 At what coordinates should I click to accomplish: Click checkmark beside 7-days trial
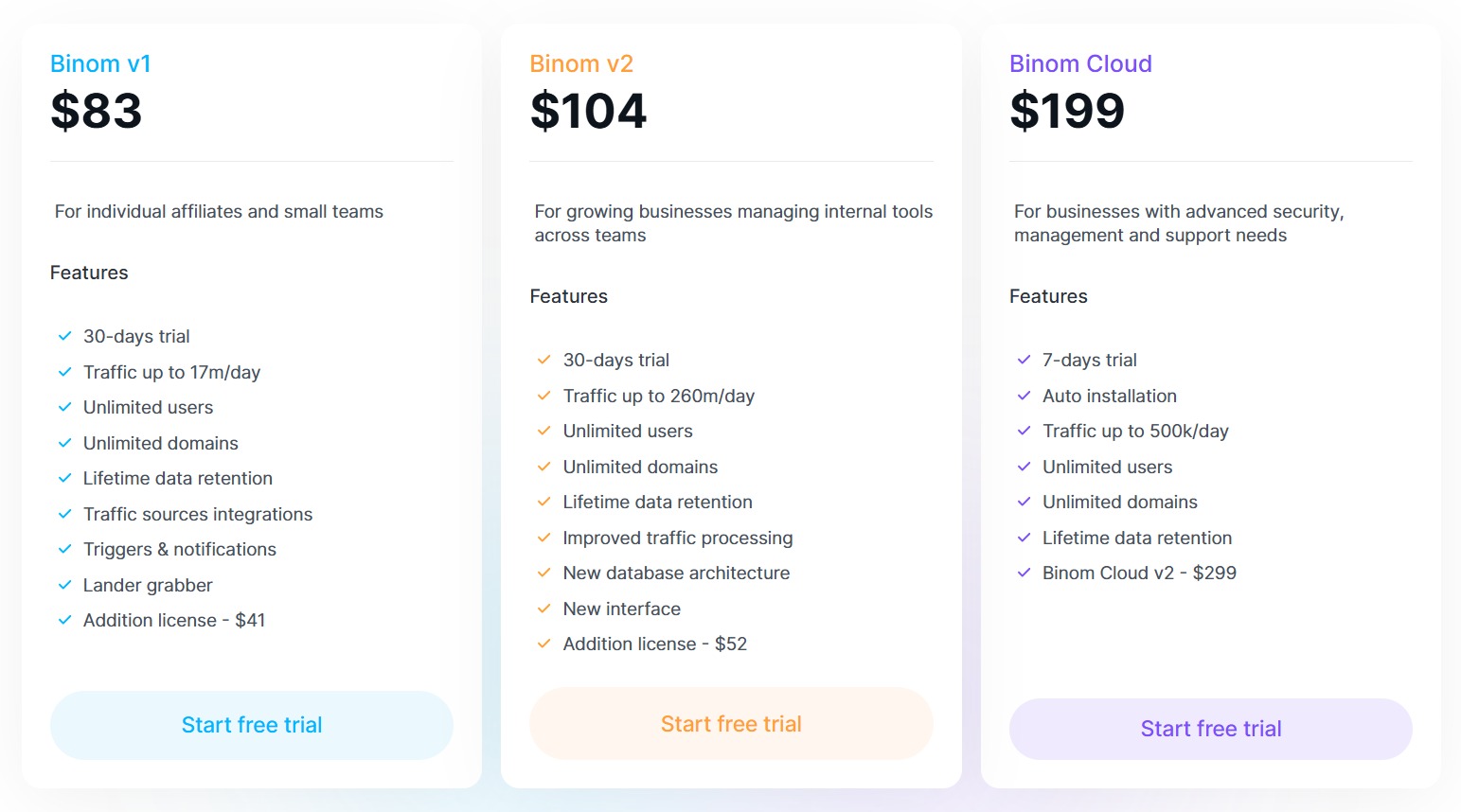coord(1024,360)
